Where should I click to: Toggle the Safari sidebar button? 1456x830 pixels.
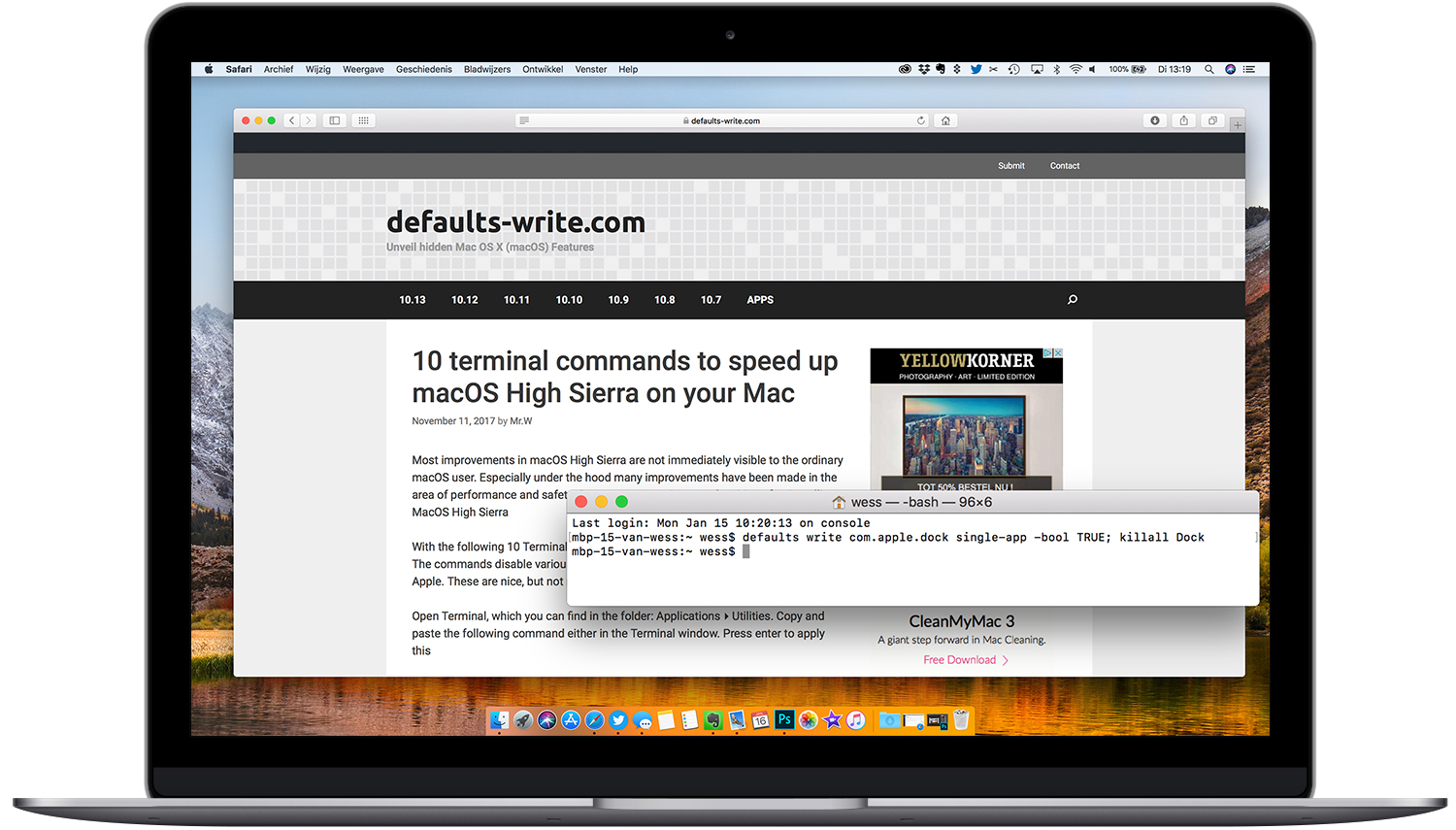335,120
